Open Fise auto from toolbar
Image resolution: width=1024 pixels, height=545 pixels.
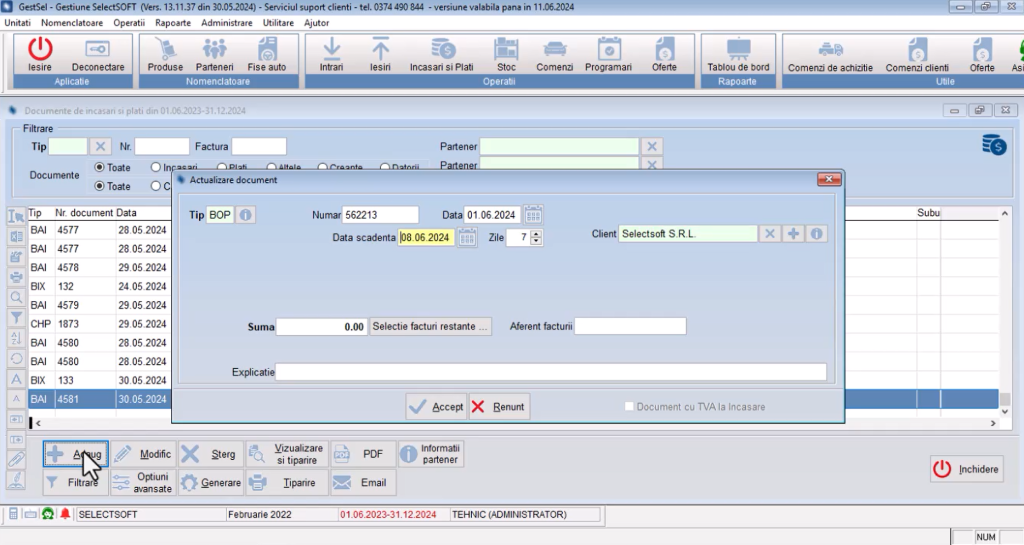coord(266,55)
